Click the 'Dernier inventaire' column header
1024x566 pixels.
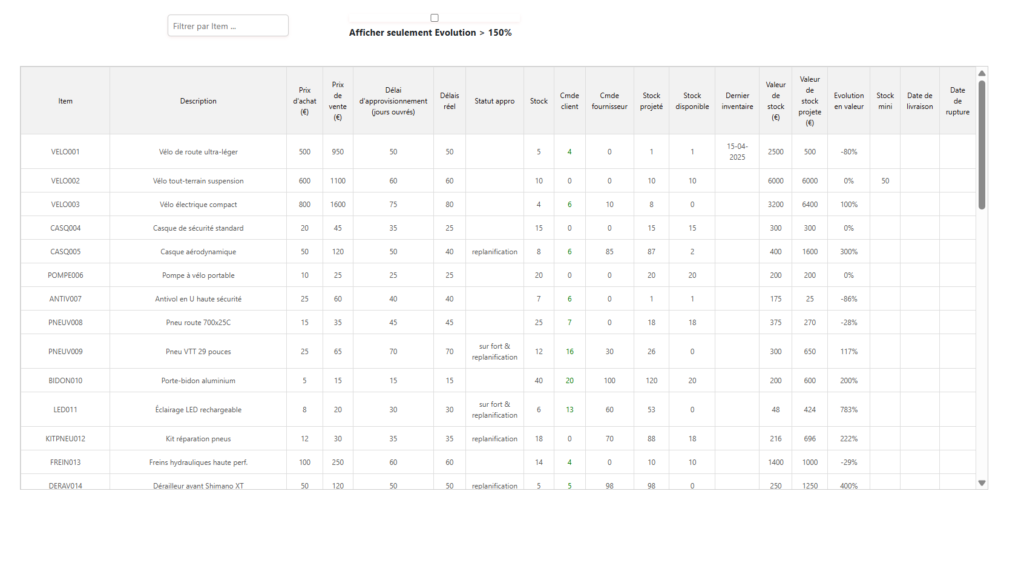pyautogui.click(x=737, y=101)
